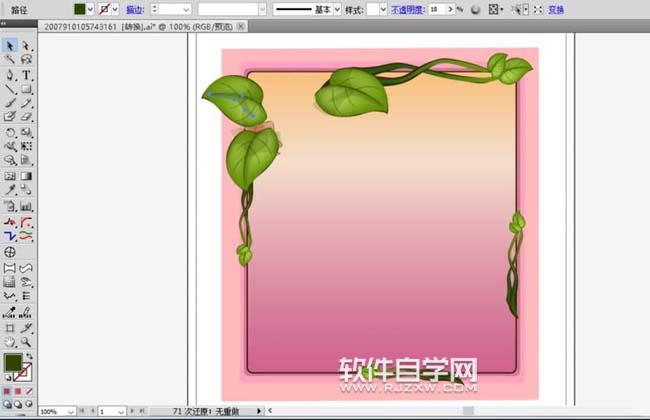Select the Free Transform tool
Viewport: 650px width, 420px height.
[26, 146]
